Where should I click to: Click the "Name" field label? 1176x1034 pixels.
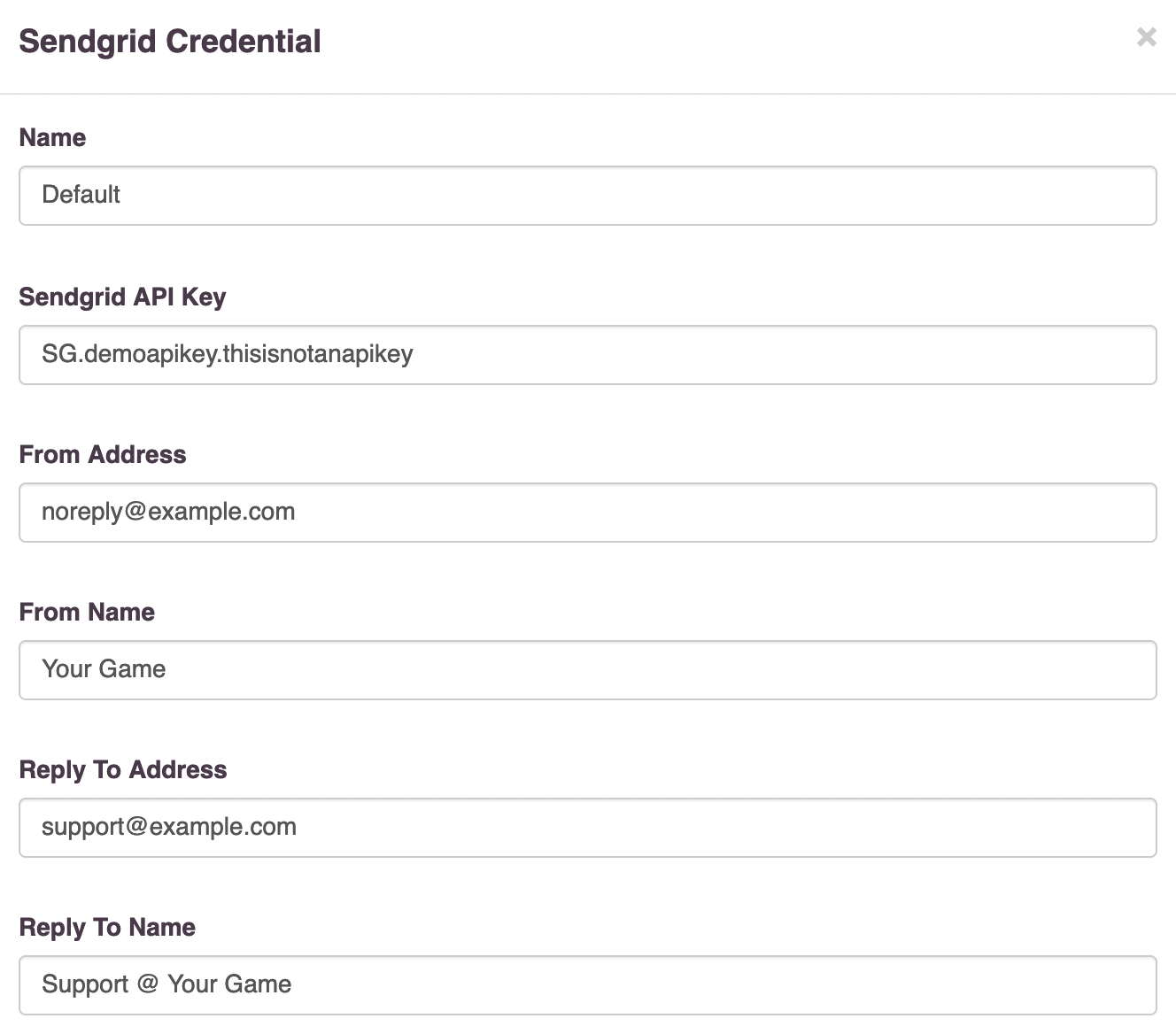coord(52,138)
